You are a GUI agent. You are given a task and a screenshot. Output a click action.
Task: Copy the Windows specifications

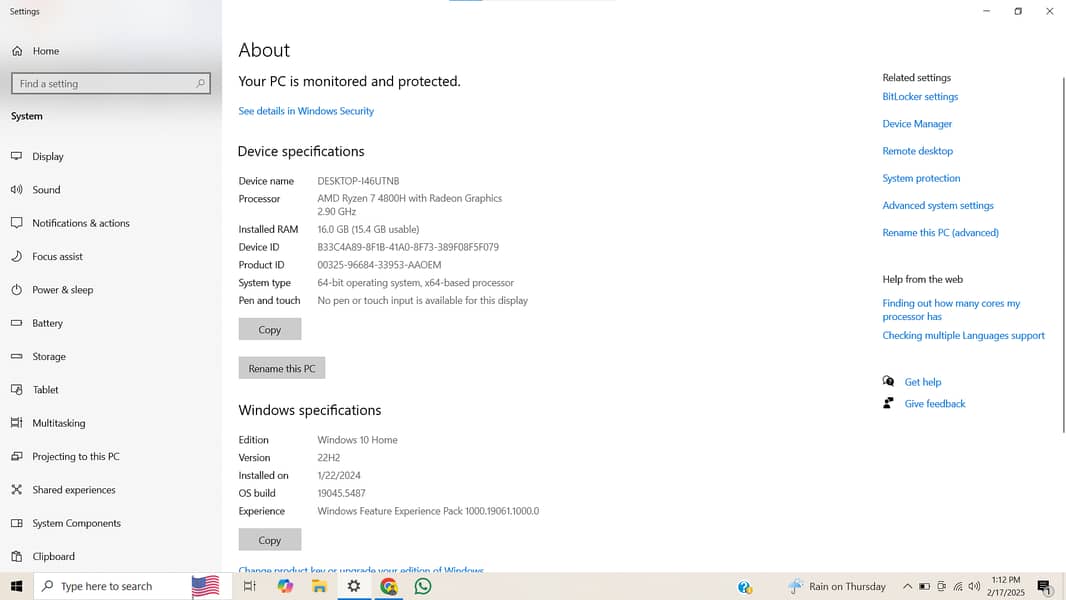(x=269, y=540)
